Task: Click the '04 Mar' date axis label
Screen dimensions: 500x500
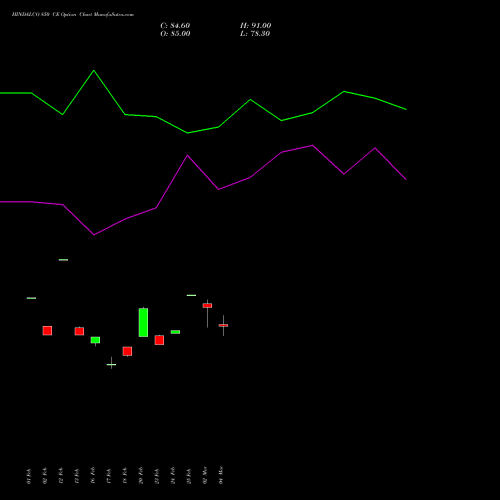Action: coord(221,475)
